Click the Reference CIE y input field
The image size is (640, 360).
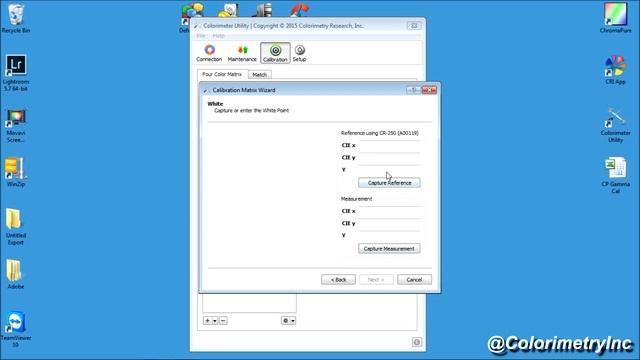click(x=389, y=158)
